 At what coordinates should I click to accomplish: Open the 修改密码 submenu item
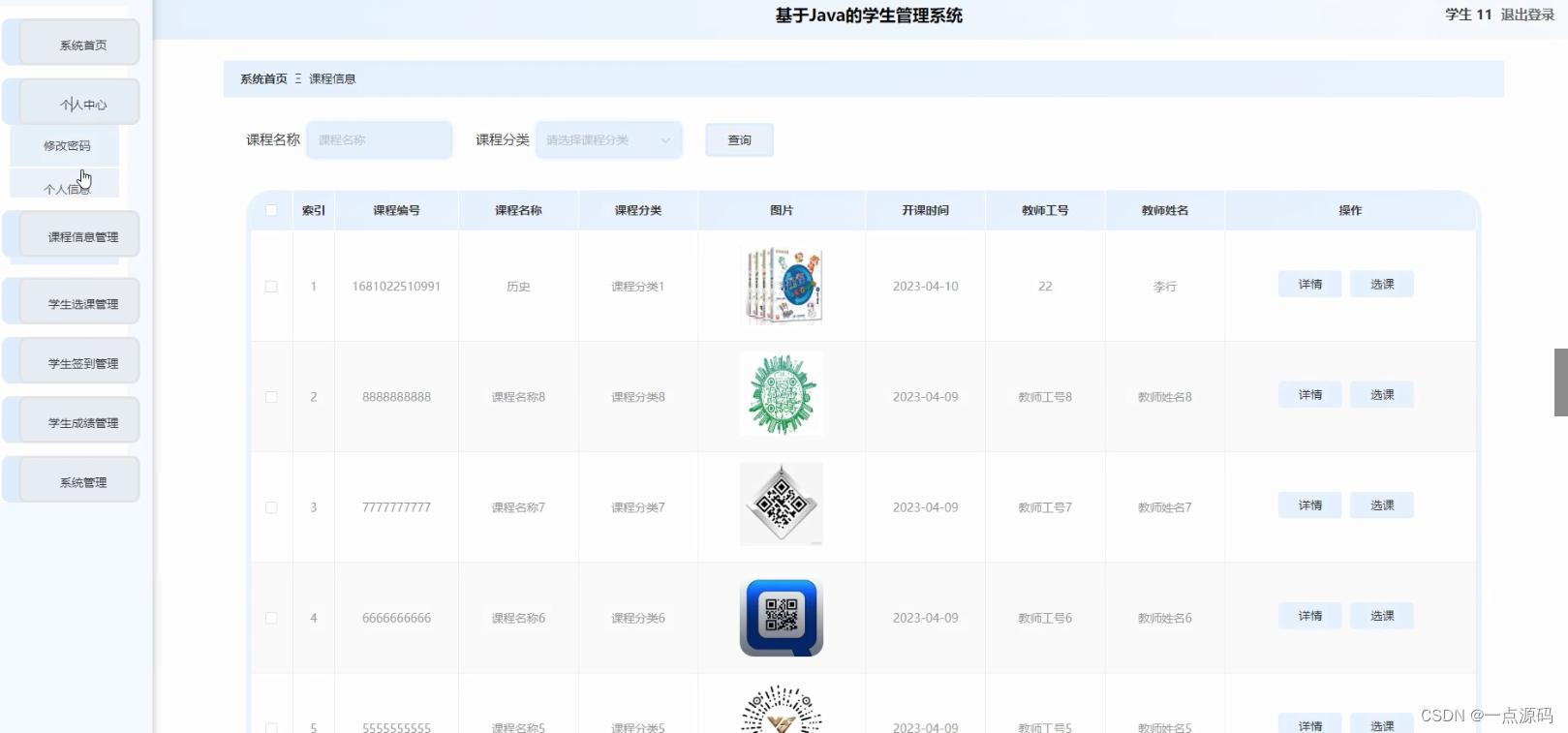pyautogui.click(x=67, y=145)
